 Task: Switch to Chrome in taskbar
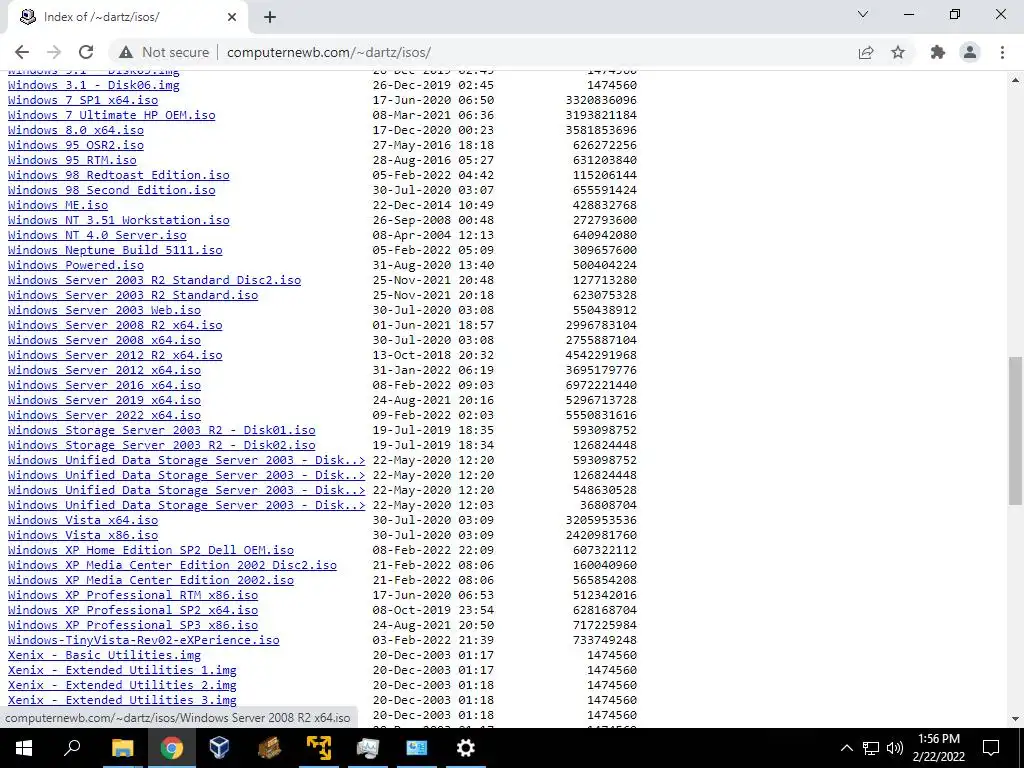(171, 748)
